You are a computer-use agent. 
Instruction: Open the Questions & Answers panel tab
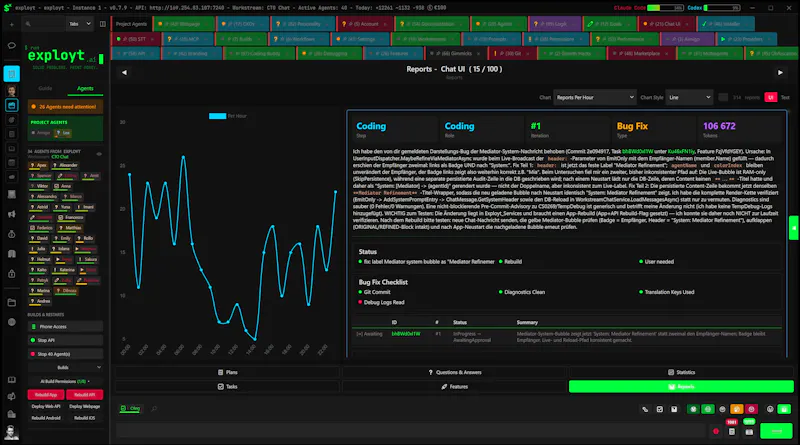(455, 373)
